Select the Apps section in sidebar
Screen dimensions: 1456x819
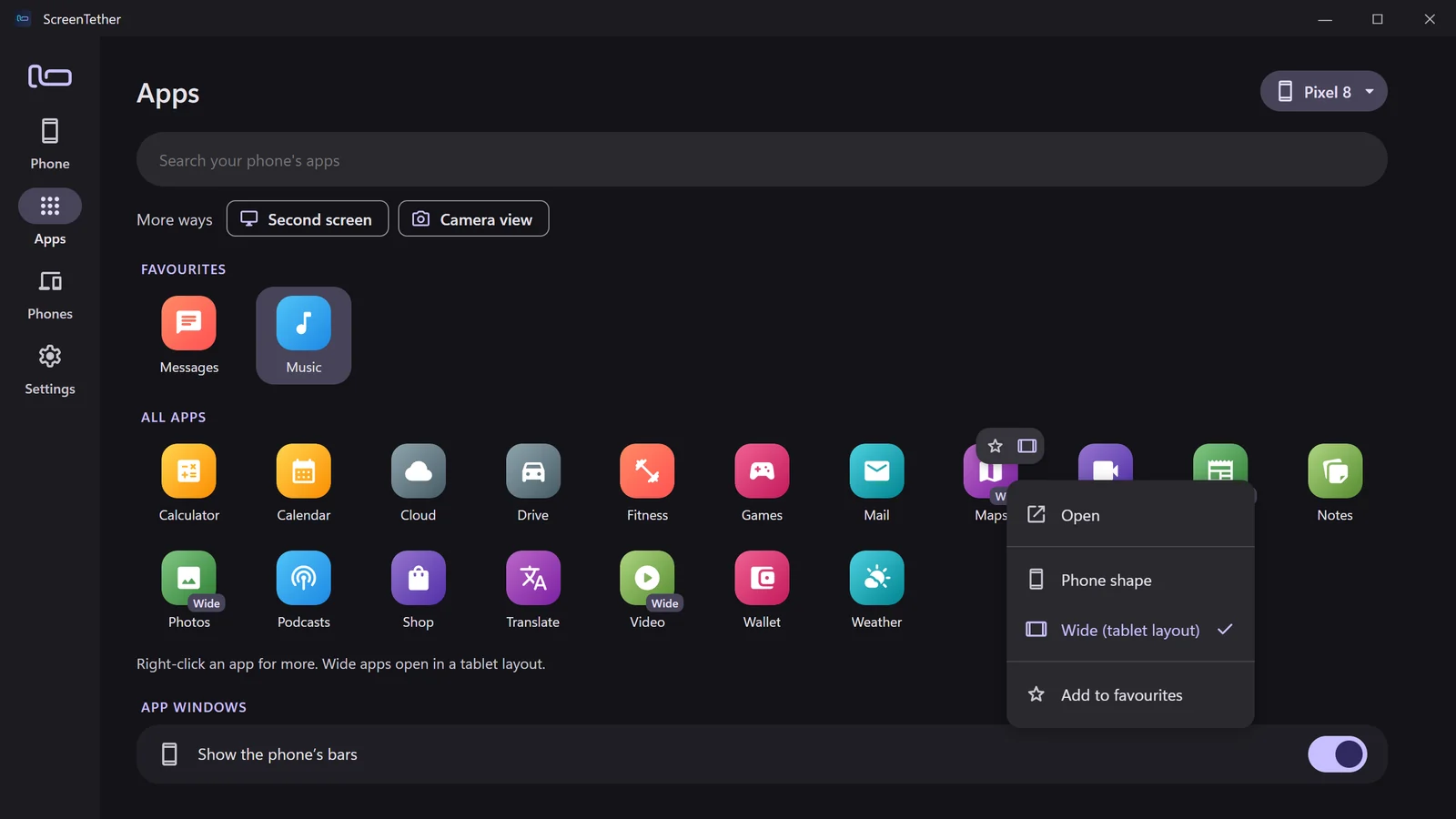[x=50, y=219]
